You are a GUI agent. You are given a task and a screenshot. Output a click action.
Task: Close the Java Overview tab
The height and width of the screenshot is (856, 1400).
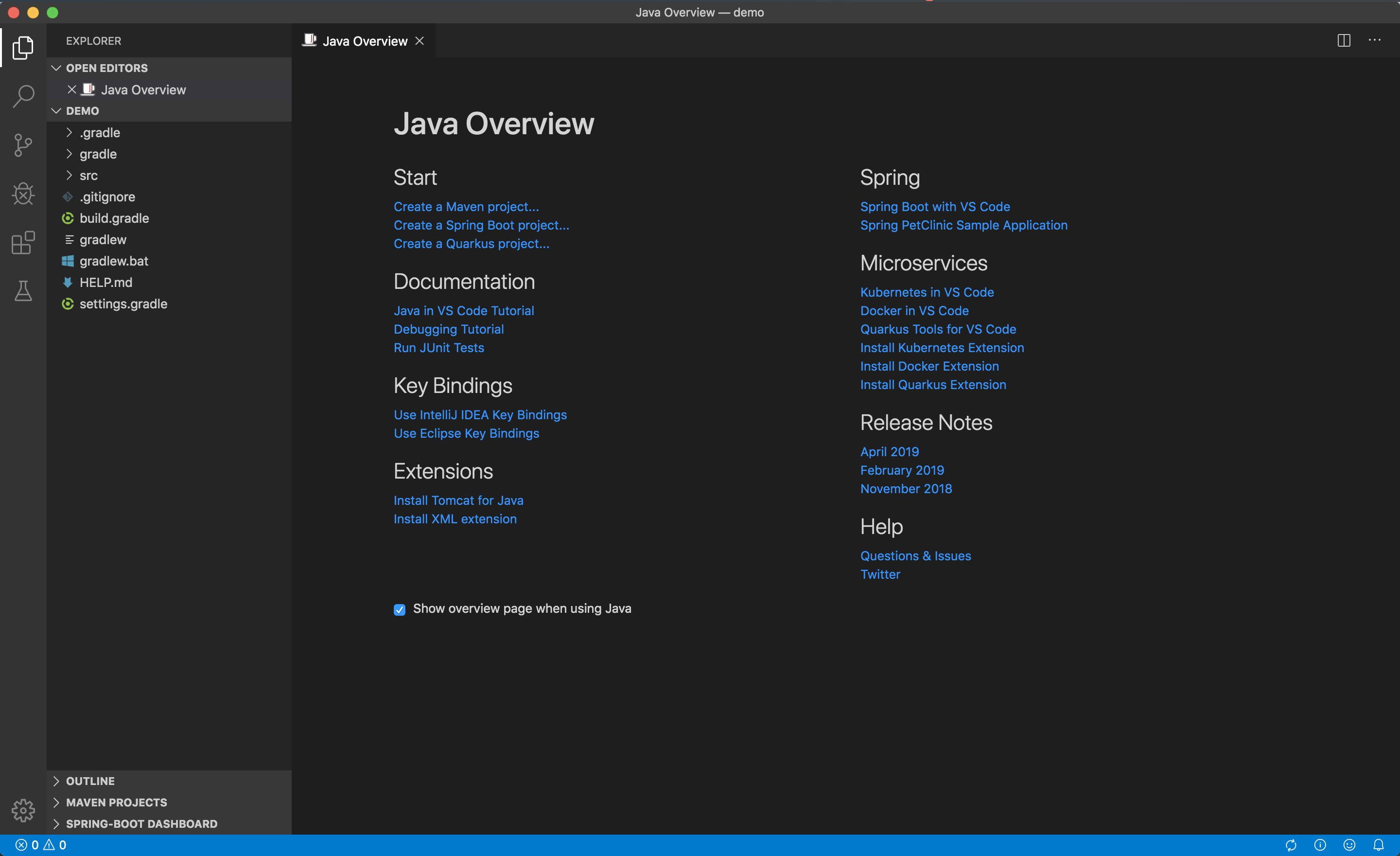click(420, 41)
